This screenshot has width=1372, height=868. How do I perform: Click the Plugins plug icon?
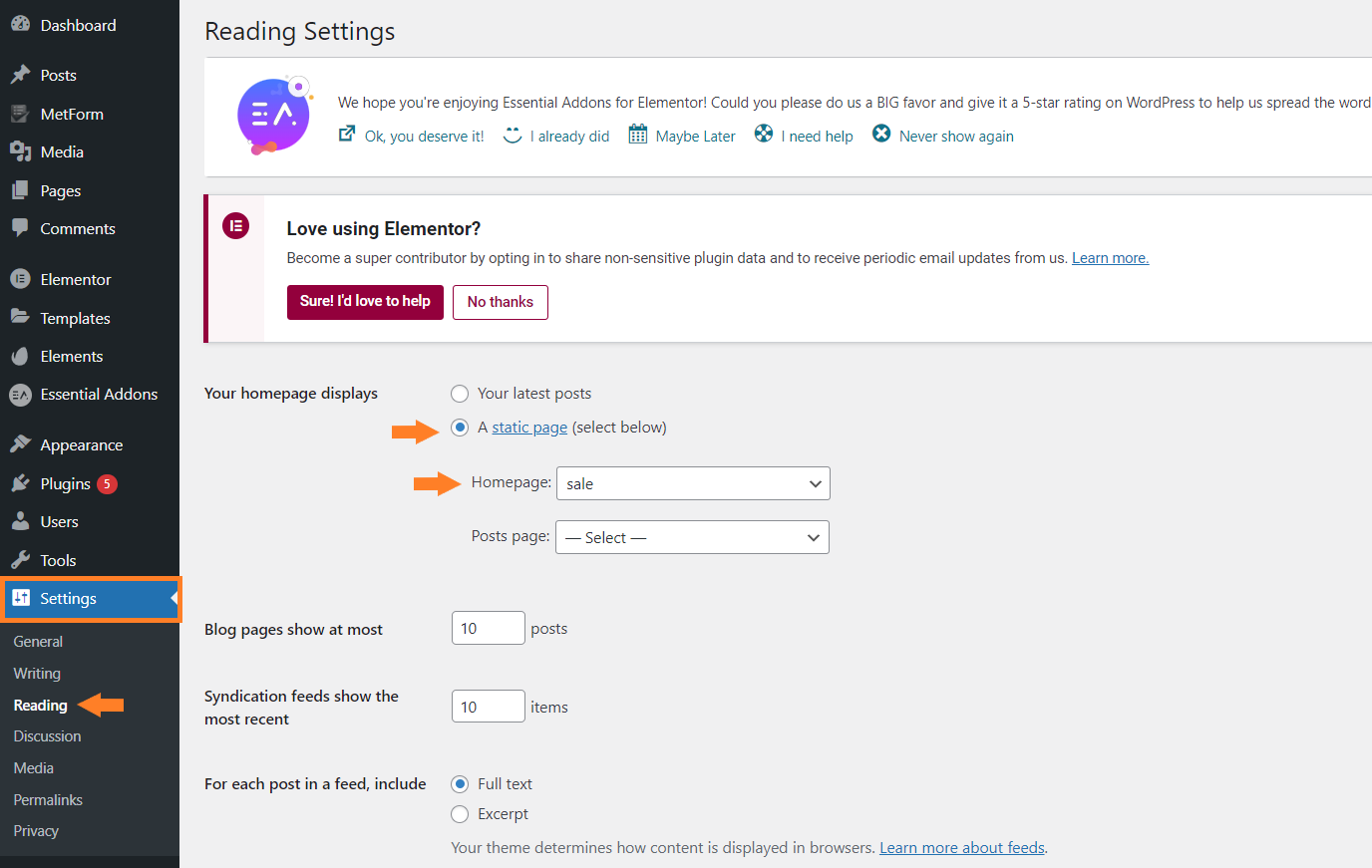coord(20,483)
